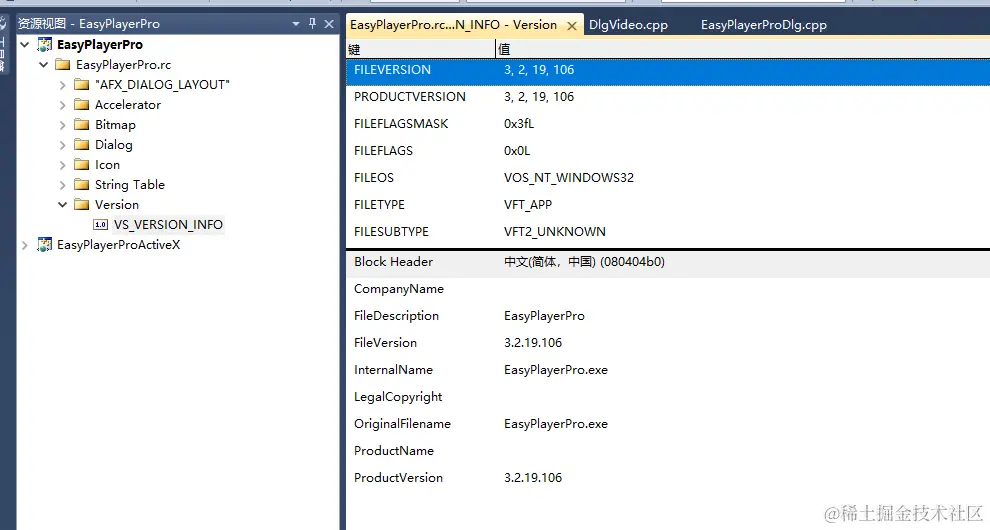The width and height of the screenshot is (990, 530).
Task: Click the 键 column header
Action: coord(420,49)
